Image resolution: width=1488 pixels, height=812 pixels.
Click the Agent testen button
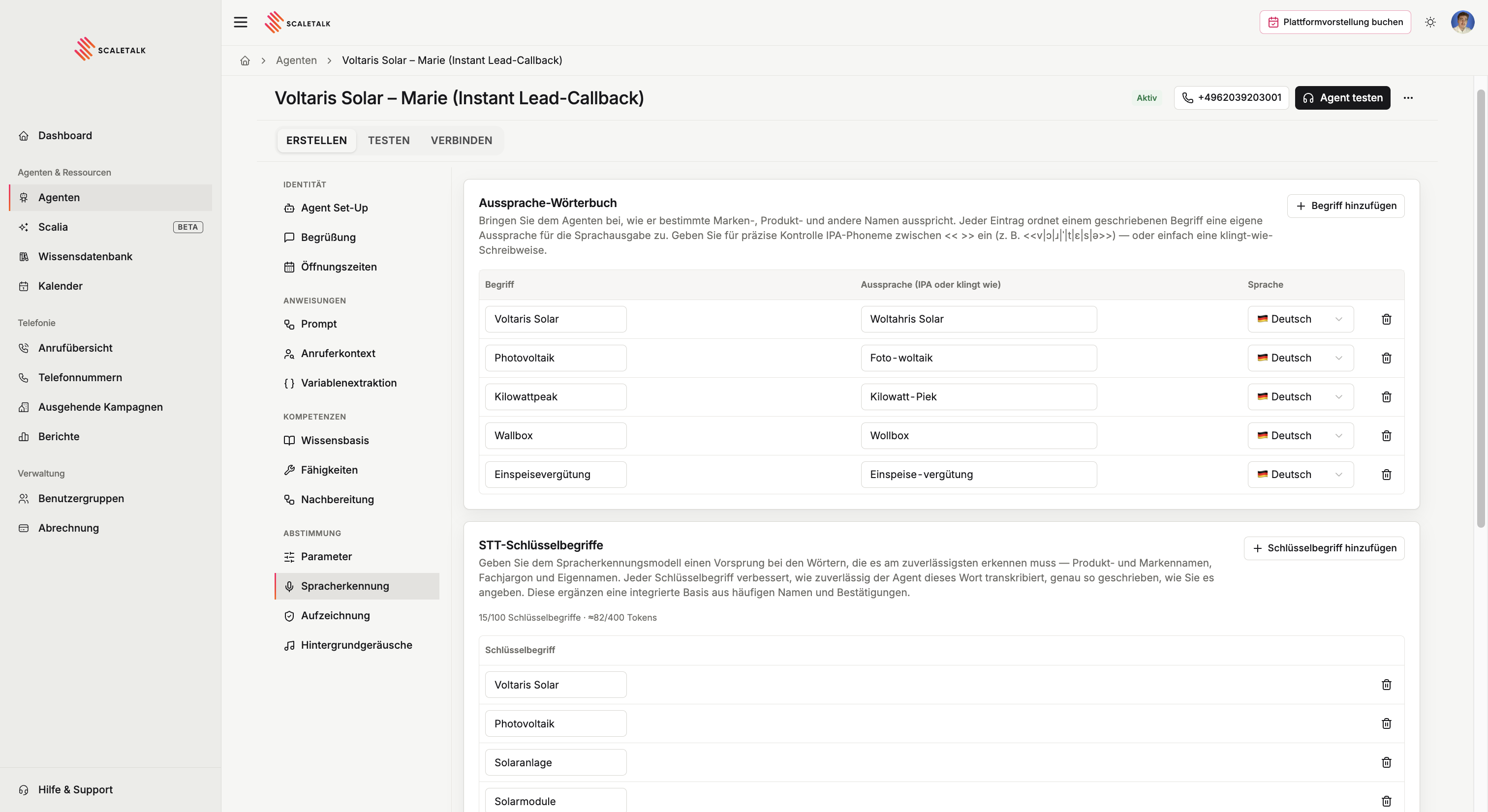[1342, 98]
